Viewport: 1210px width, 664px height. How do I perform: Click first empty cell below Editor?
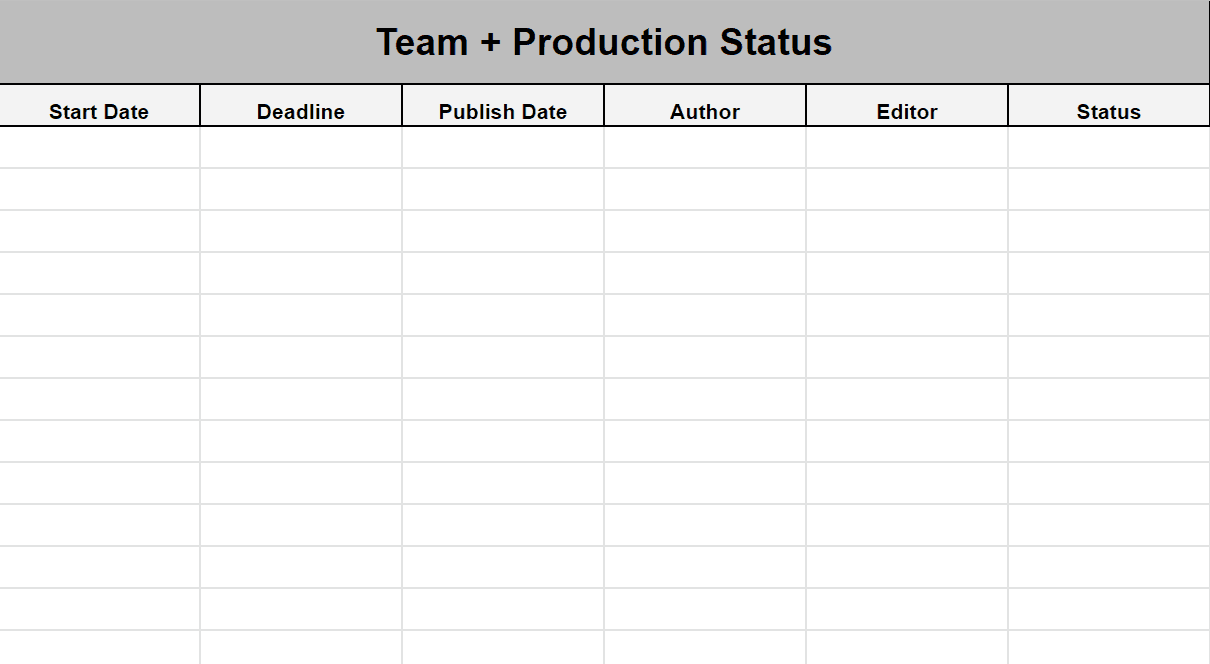coord(907,147)
